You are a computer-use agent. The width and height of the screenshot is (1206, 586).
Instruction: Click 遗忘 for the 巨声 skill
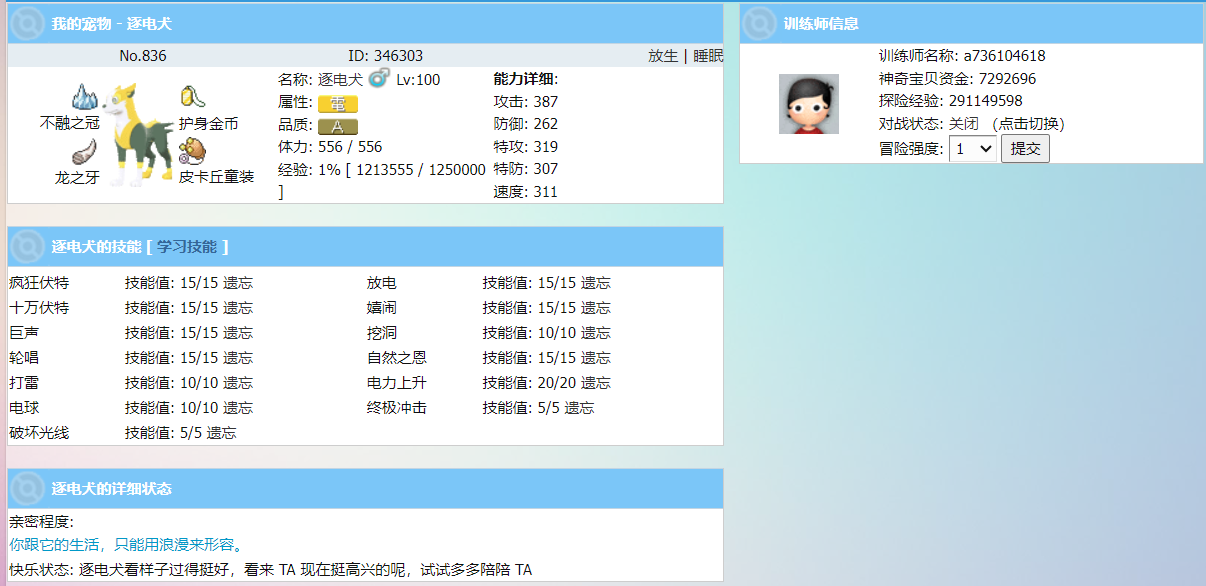pos(238,333)
